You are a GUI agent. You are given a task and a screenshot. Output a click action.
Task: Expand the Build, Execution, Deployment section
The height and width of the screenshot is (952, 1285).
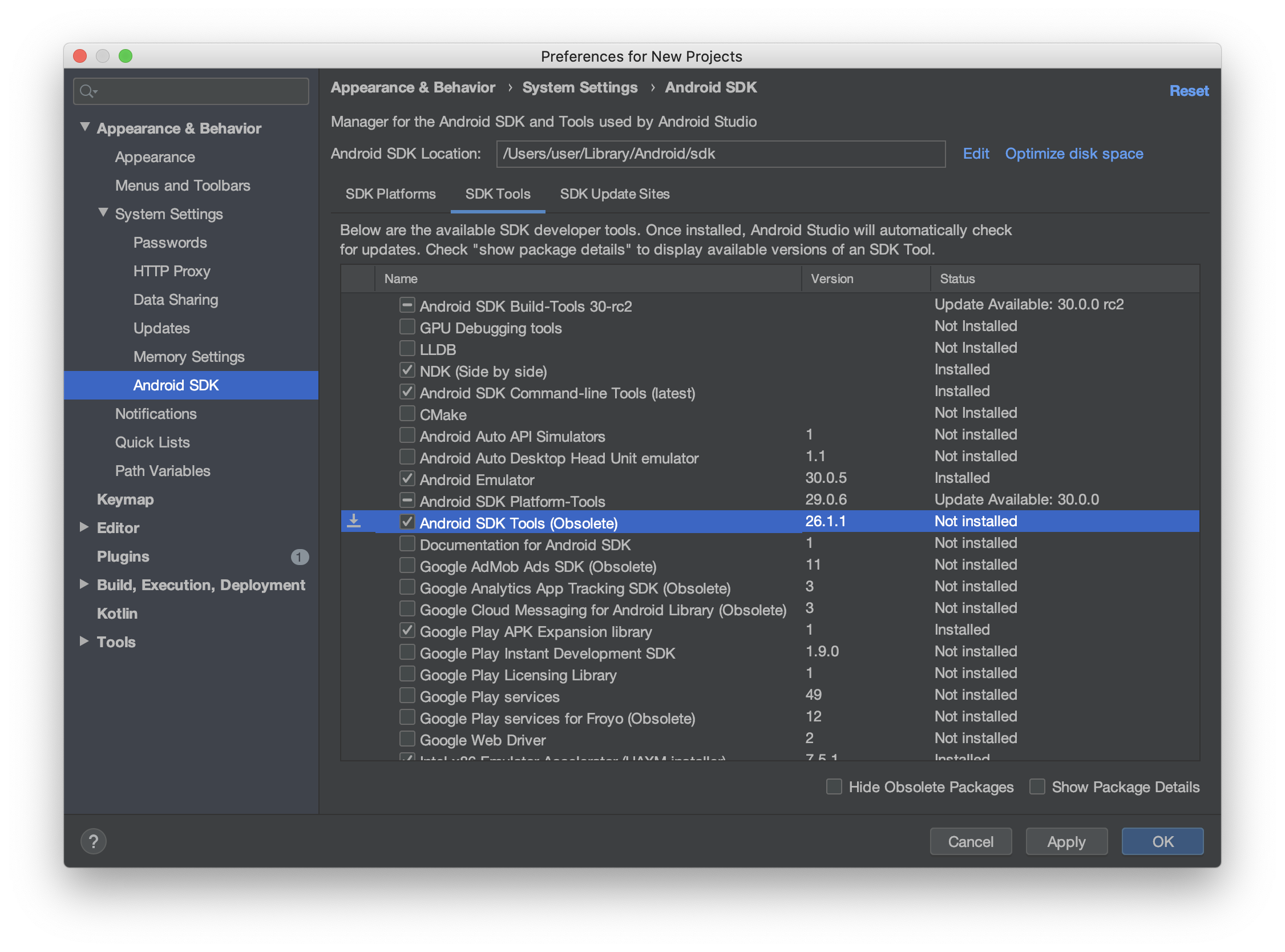tap(84, 584)
